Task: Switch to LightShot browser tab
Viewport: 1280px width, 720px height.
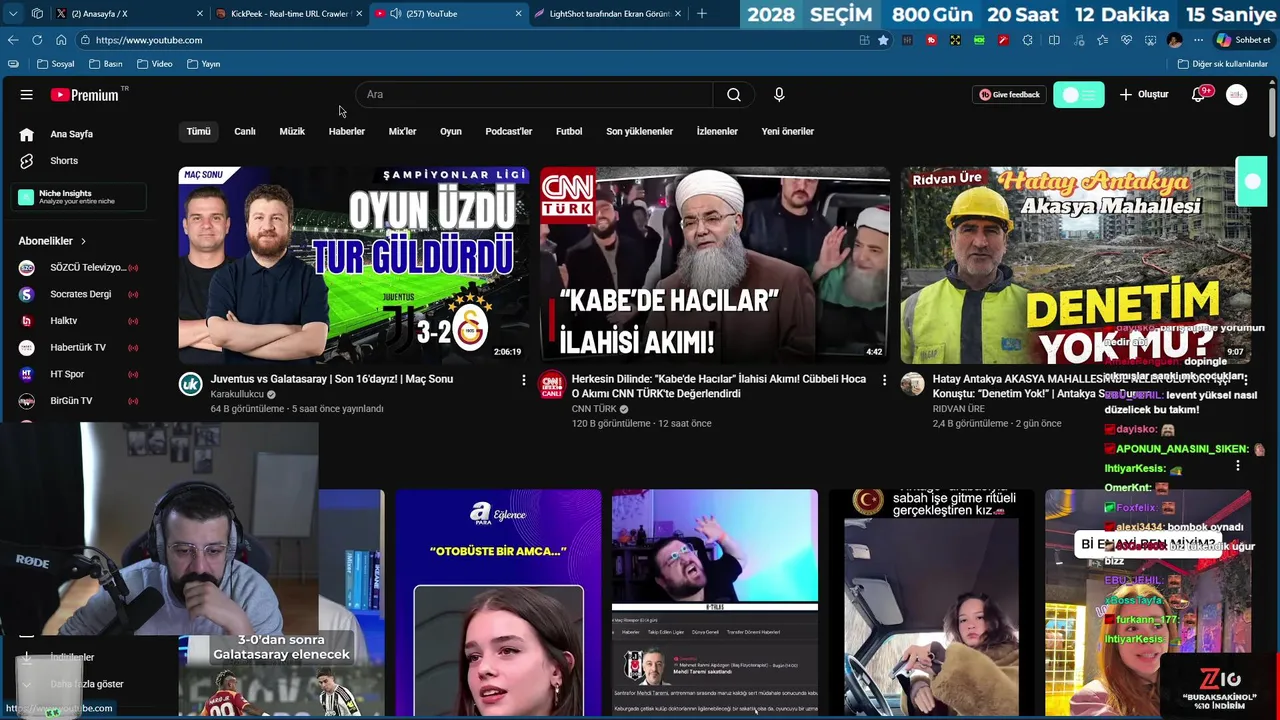Action: (x=608, y=14)
